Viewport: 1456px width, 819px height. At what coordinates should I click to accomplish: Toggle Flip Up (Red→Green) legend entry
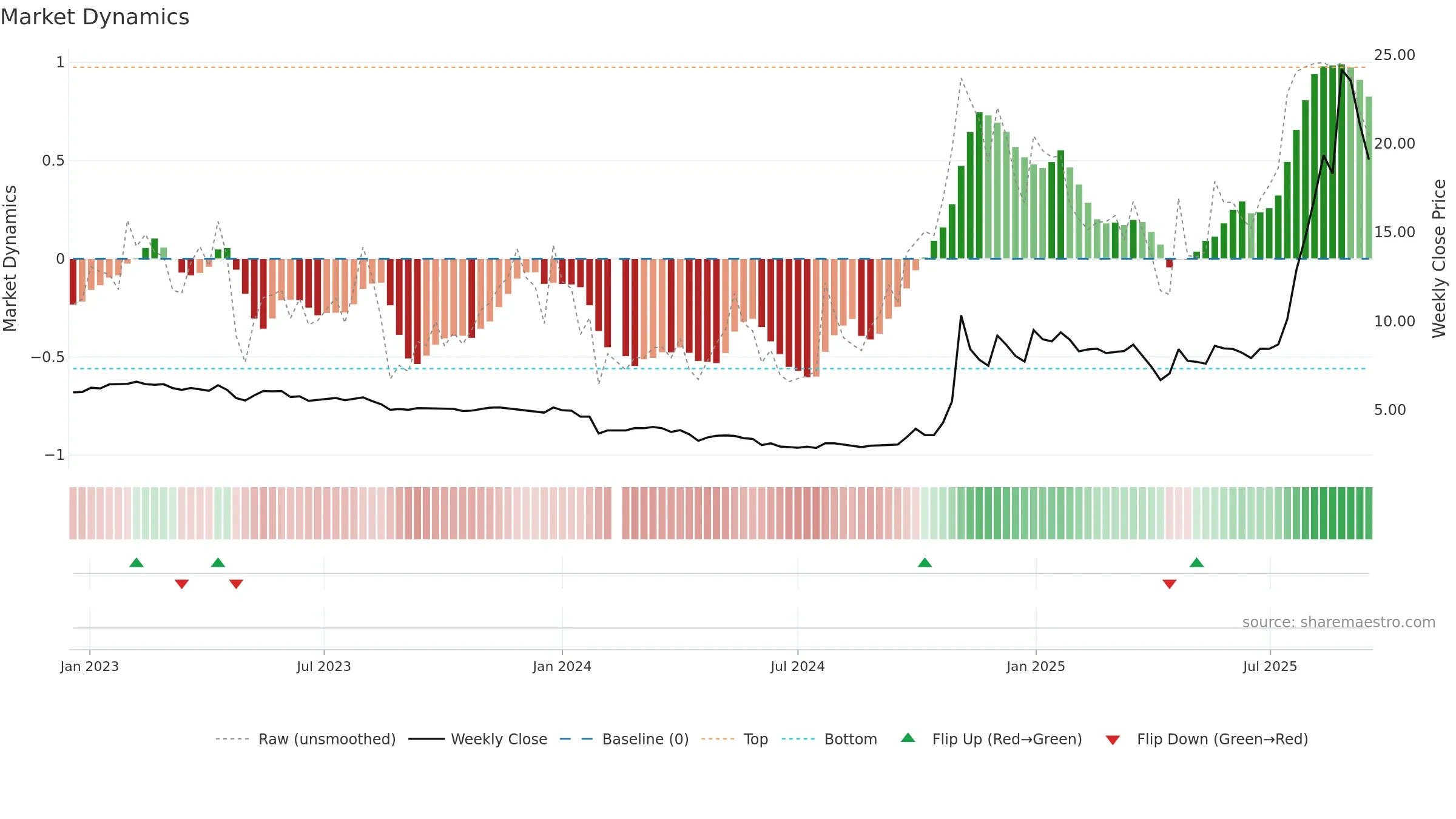coord(991,739)
